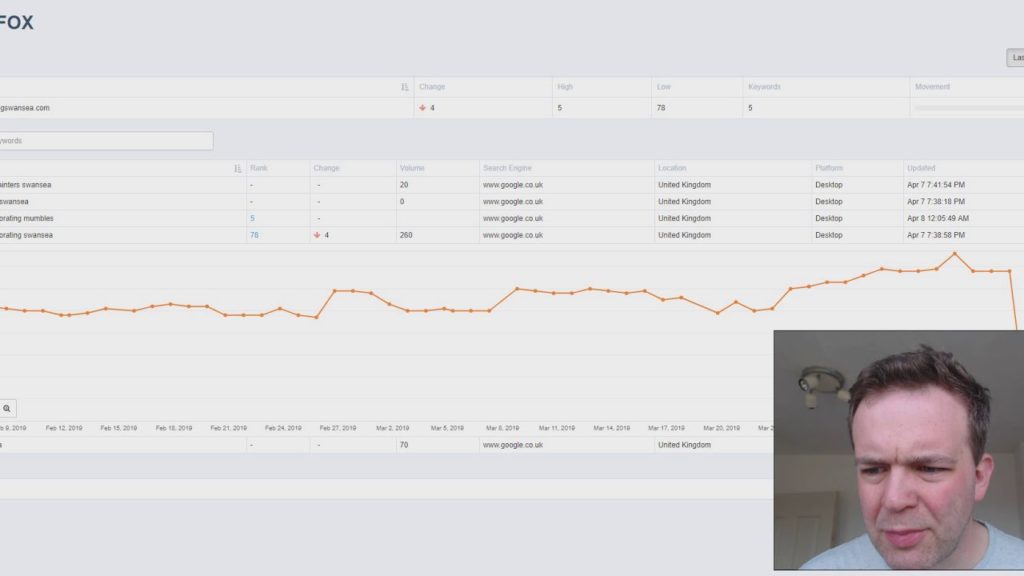The image size is (1024, 576).
Task: Open the rank 78 link for swansea
Action: coord(254,235)
